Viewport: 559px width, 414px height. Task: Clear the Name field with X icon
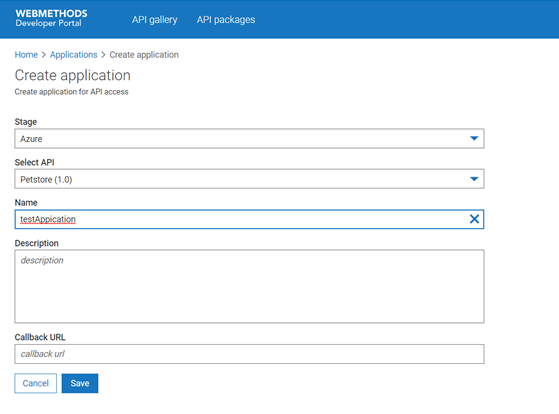point(474,219)
